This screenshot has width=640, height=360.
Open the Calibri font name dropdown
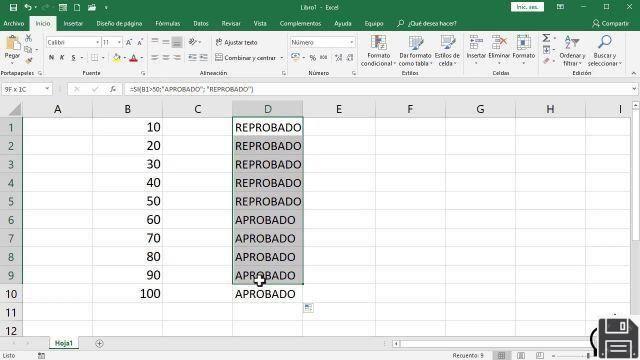[x=98, y=42]
